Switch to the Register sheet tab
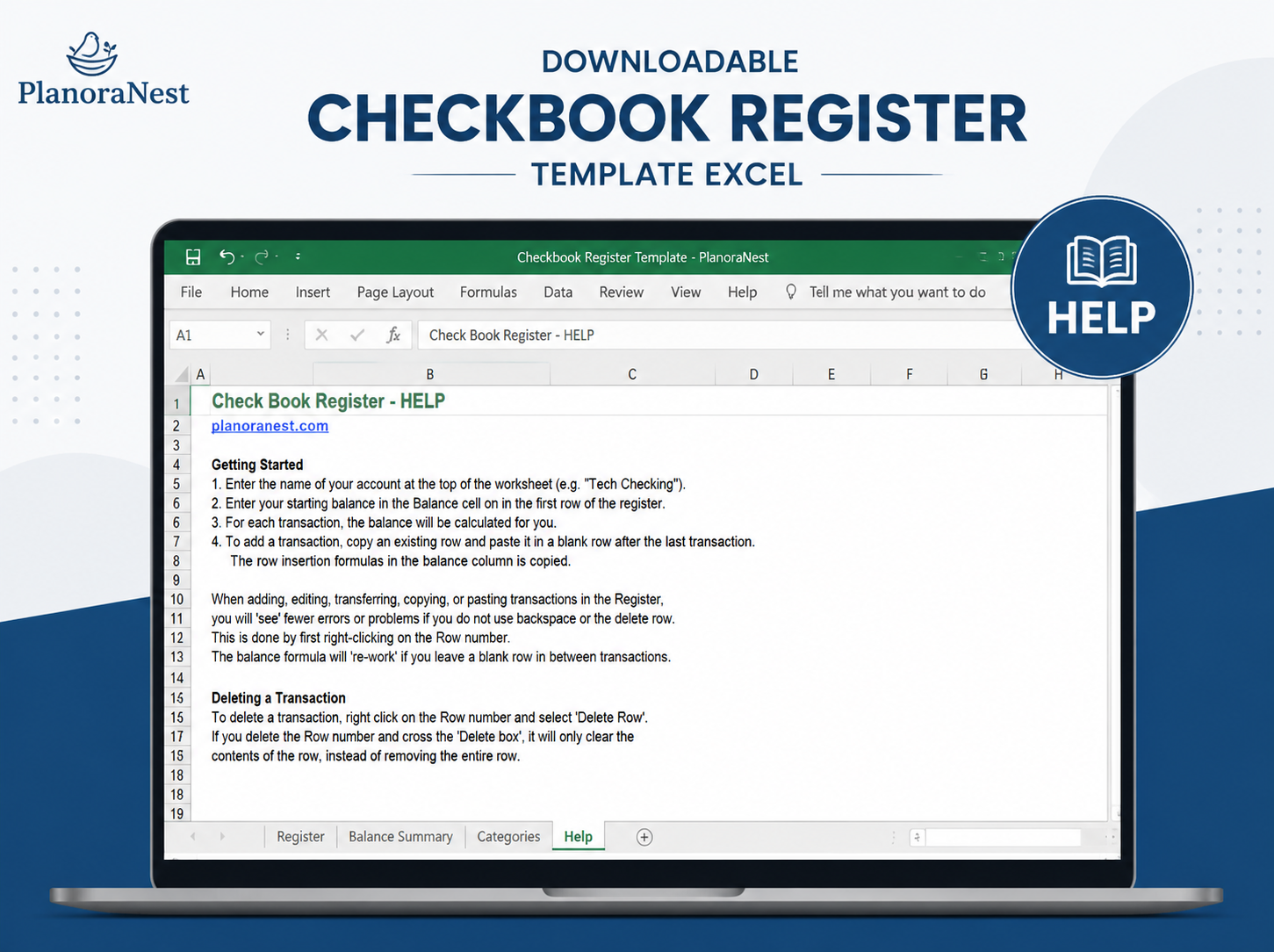 click(300, 837)
